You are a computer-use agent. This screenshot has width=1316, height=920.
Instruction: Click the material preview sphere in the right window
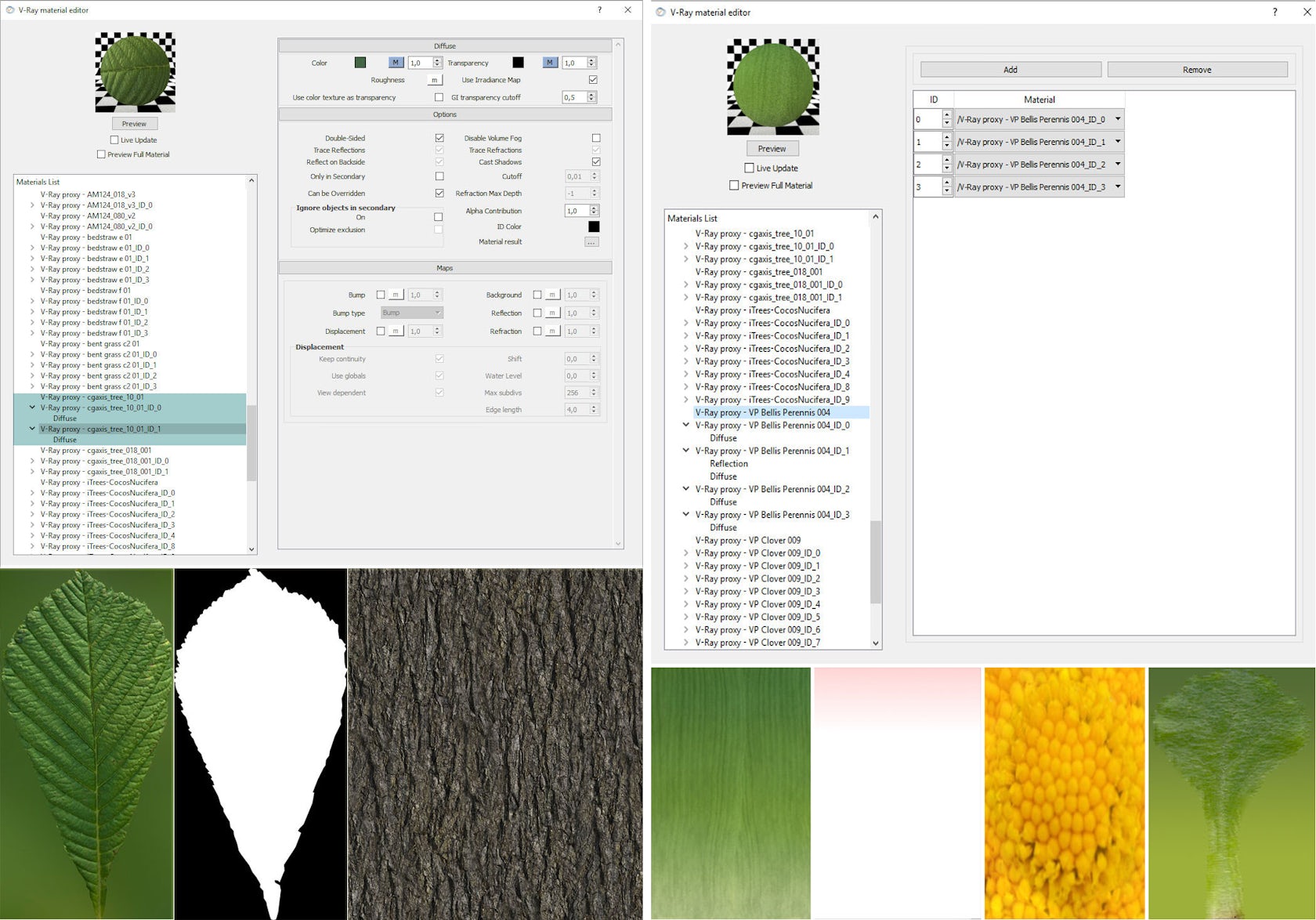click(x=772, y=86)
